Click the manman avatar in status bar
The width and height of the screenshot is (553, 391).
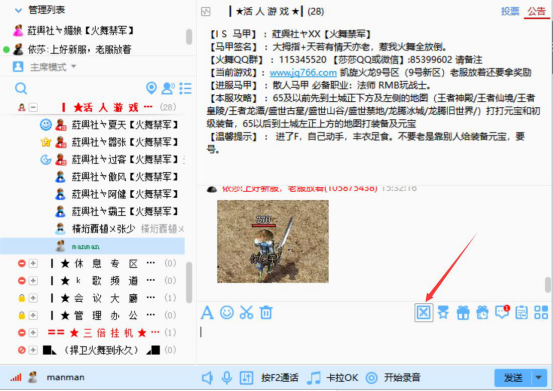click(x=33, y=377)
